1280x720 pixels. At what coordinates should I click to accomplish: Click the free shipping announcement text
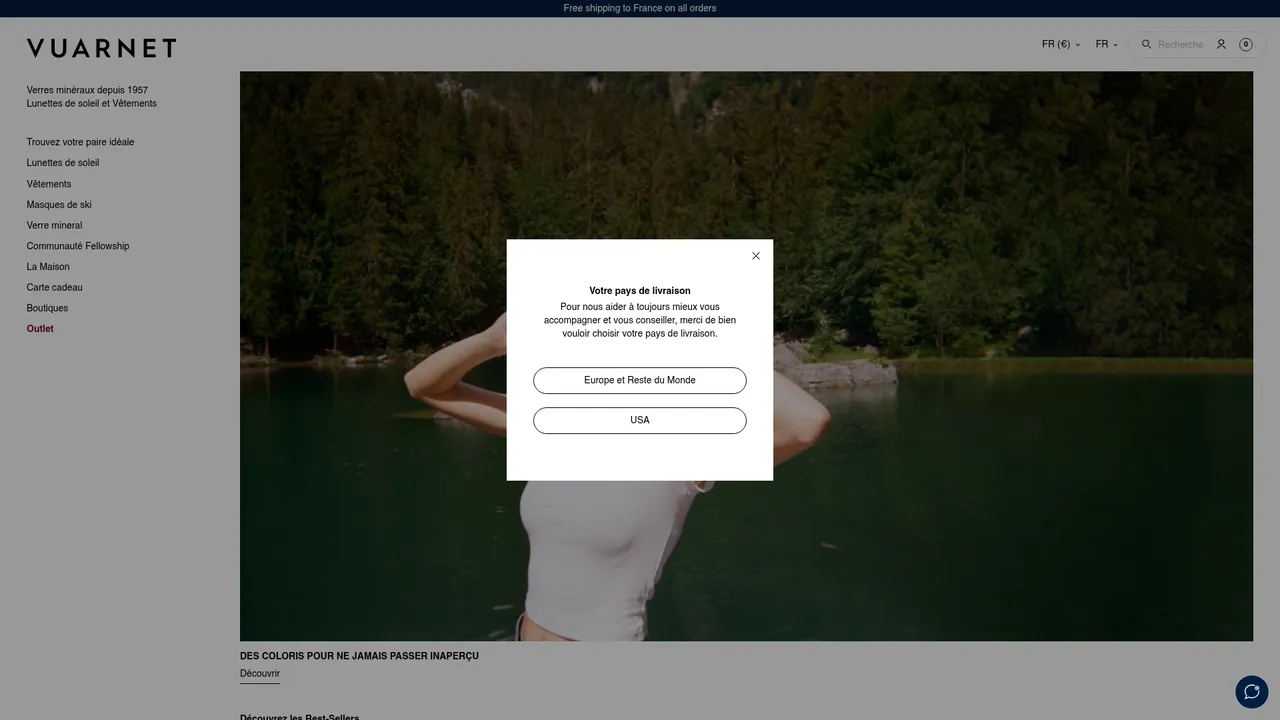click(x=640, y=8)
